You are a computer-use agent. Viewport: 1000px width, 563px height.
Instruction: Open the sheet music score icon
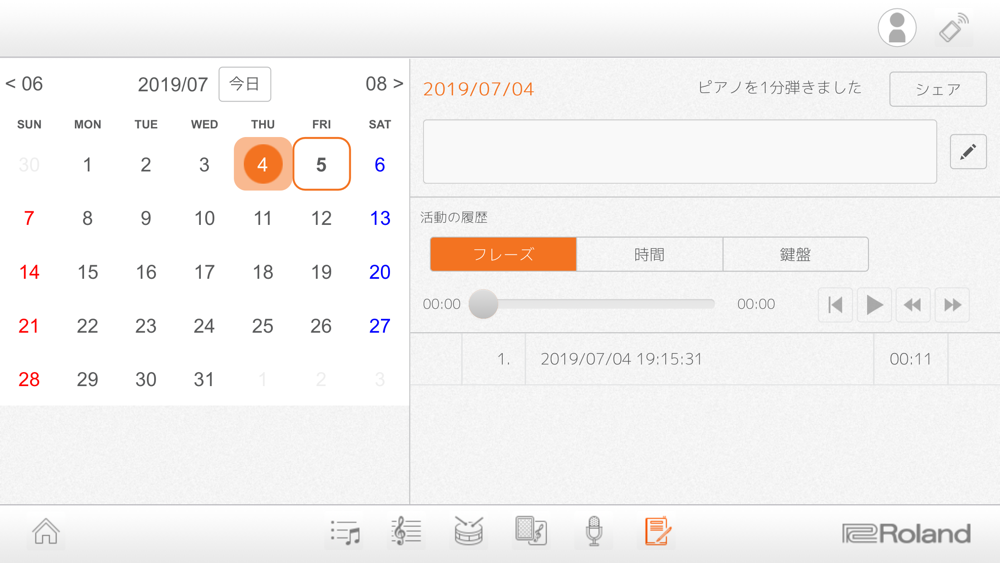coord(406,532)
